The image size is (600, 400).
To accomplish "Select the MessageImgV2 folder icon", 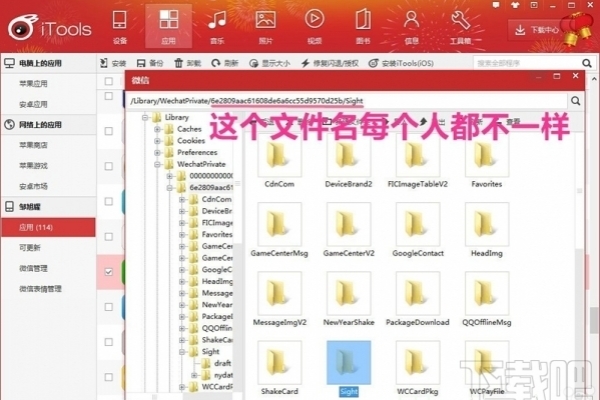I will 279,293.
